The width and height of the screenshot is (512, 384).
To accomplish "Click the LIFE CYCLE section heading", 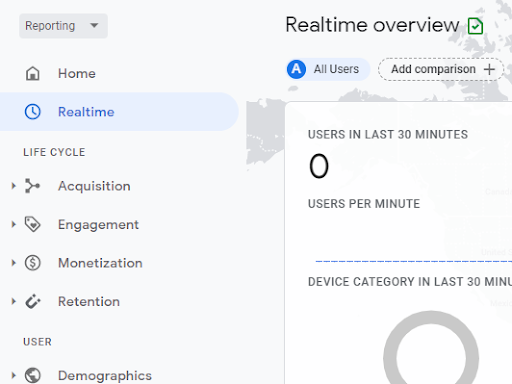I will (54, 152).
